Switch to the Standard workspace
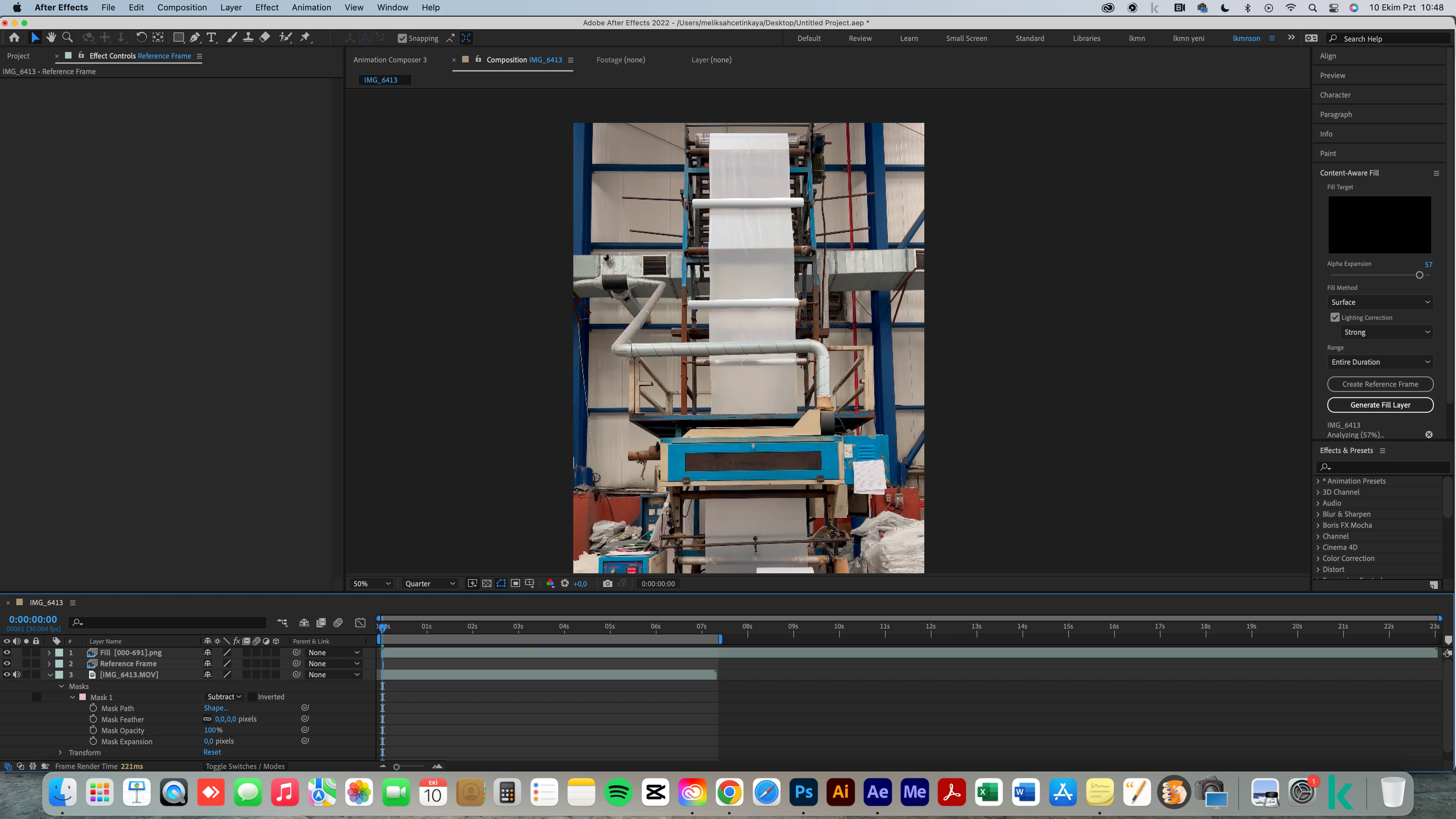 pyautogui.click(x=1029, y=38)
